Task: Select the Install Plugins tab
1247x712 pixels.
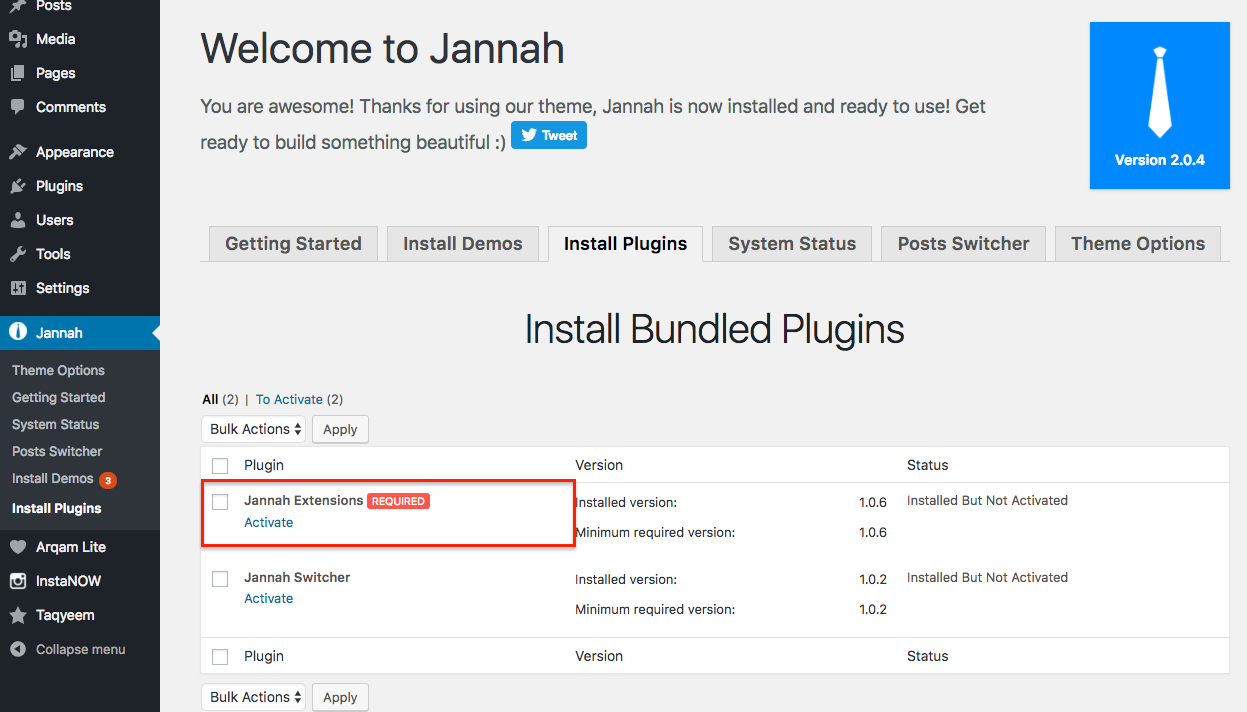Action: [x=626, y=244]
